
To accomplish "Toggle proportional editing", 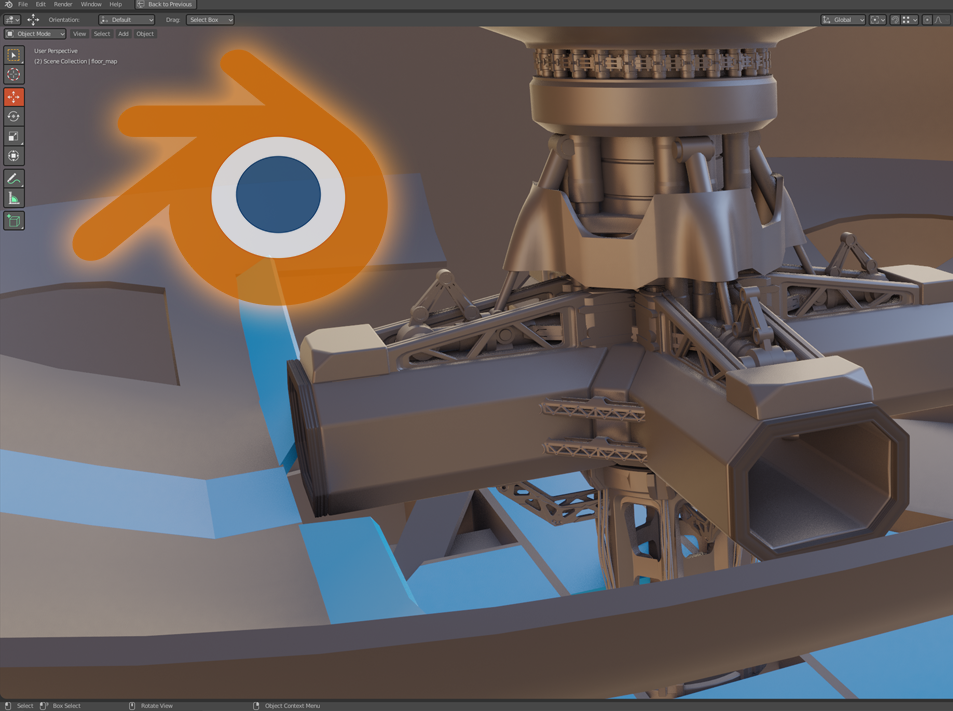I will click(927, 20).
